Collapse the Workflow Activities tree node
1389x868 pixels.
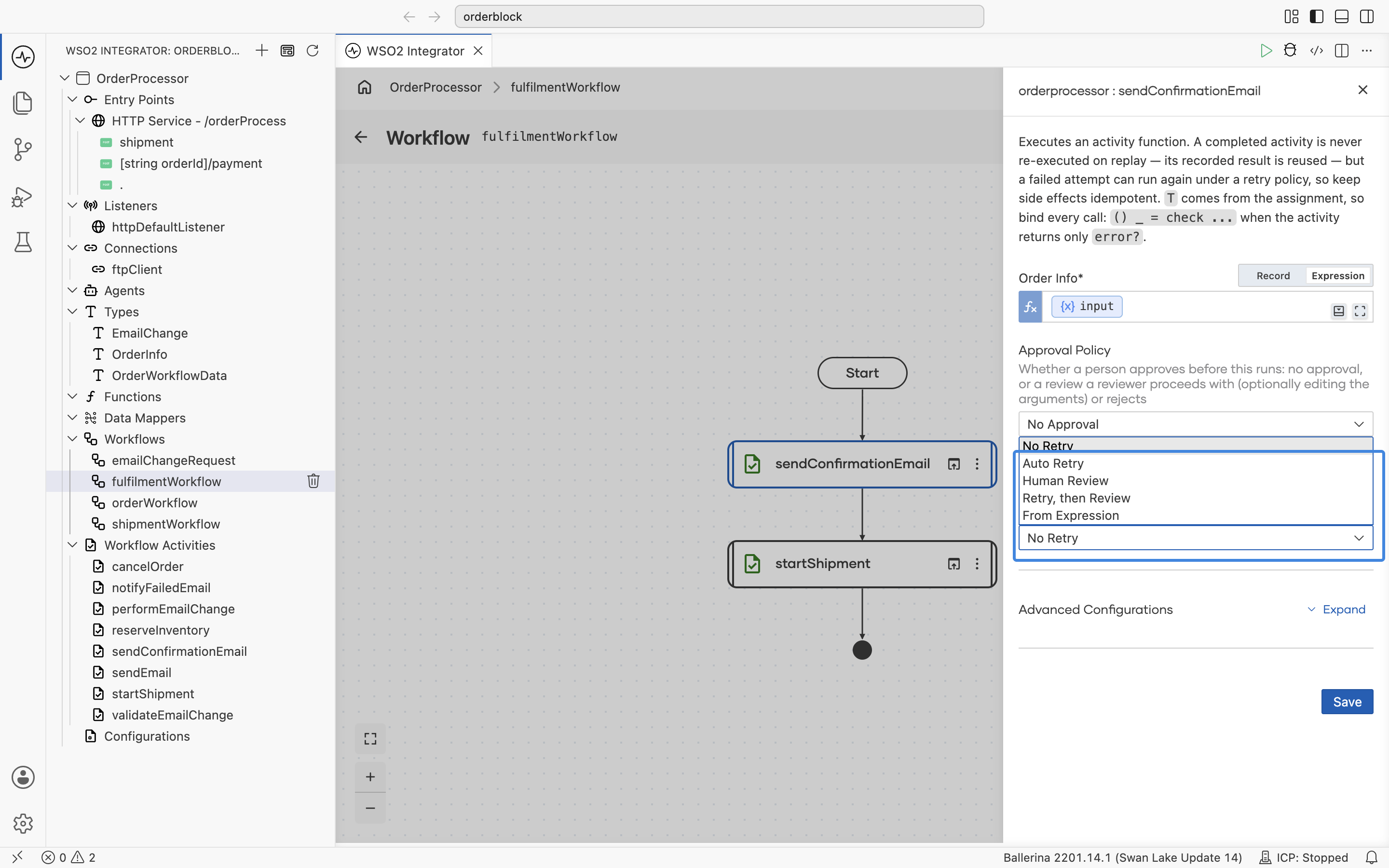(x=72, y=545)
